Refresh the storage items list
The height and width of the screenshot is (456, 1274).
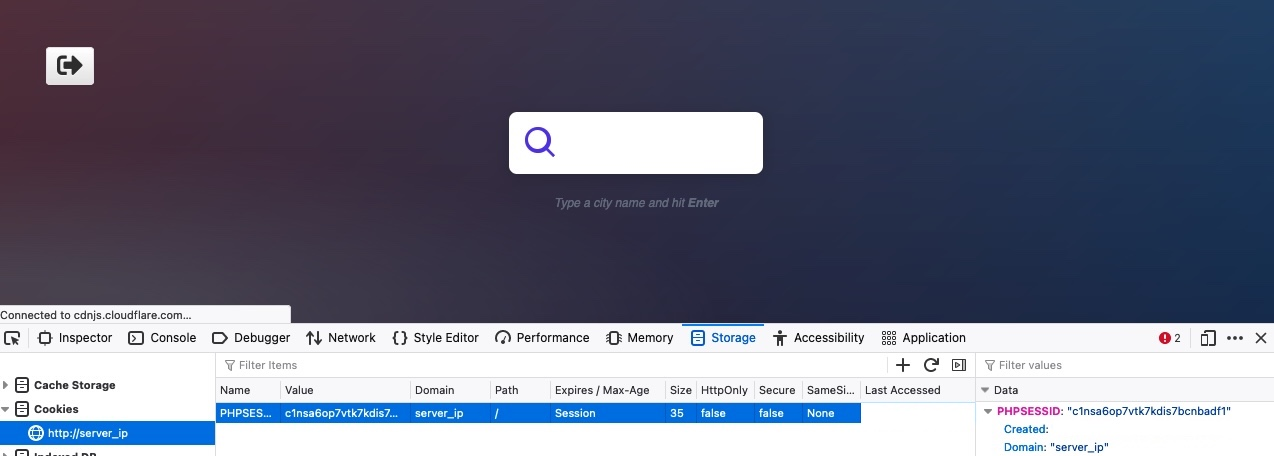[x=931, y=365]
